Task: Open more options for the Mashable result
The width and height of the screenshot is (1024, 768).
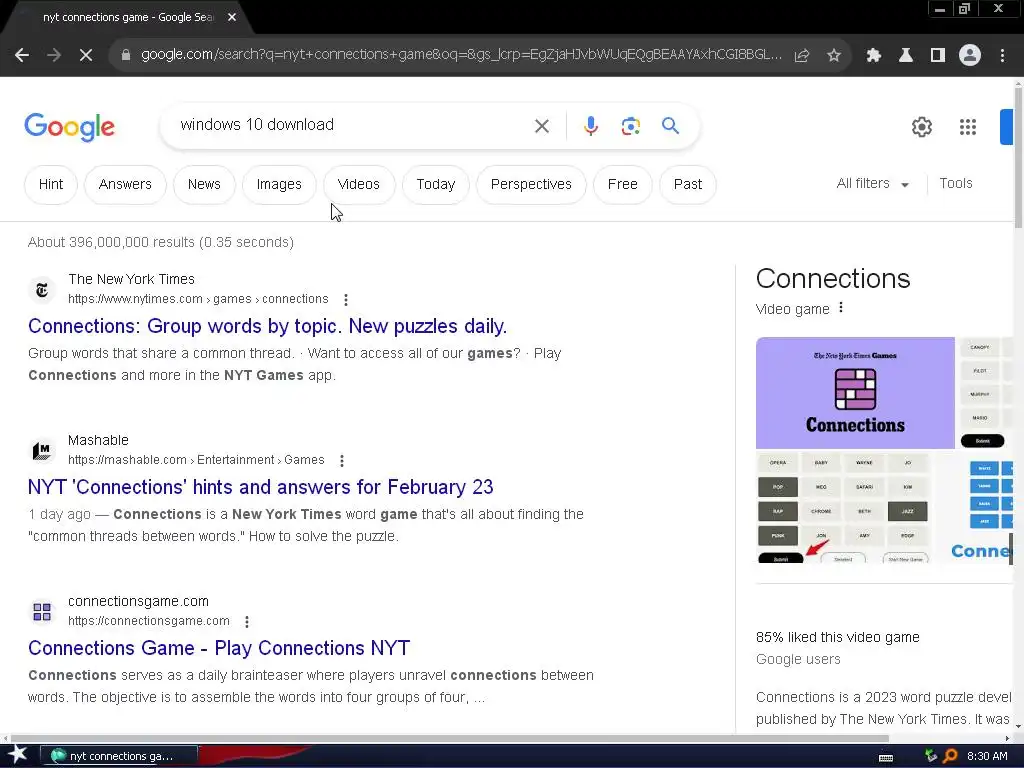Action: 342,461
